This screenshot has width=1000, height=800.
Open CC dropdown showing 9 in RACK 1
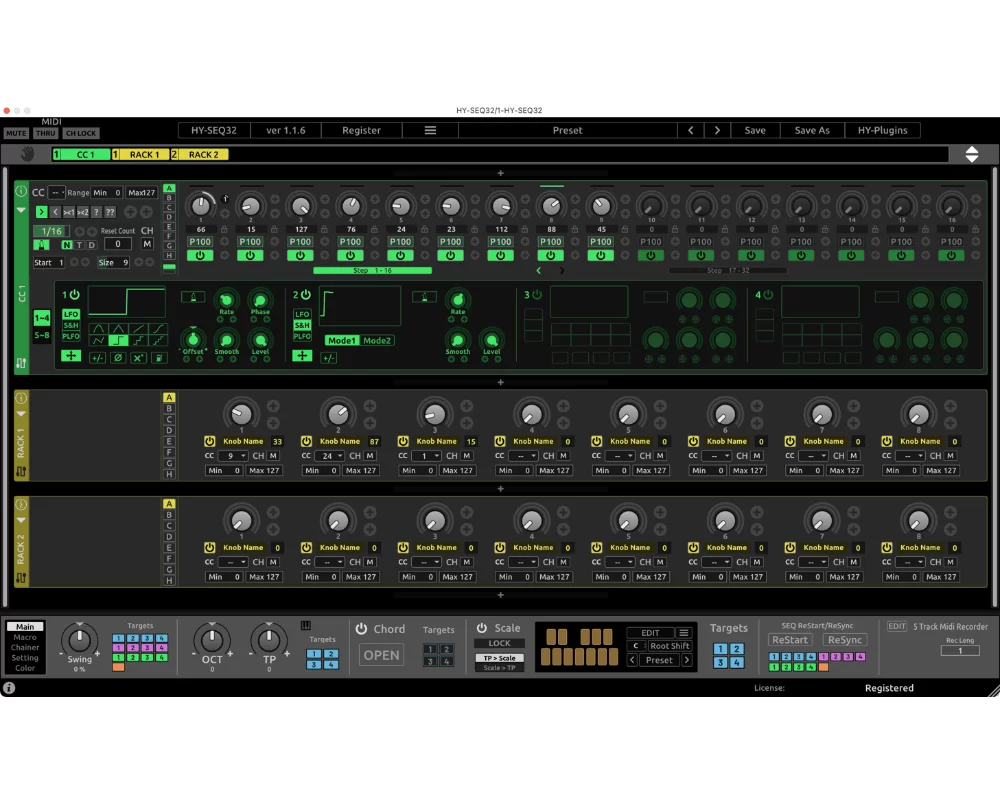(x=233, y=456)
